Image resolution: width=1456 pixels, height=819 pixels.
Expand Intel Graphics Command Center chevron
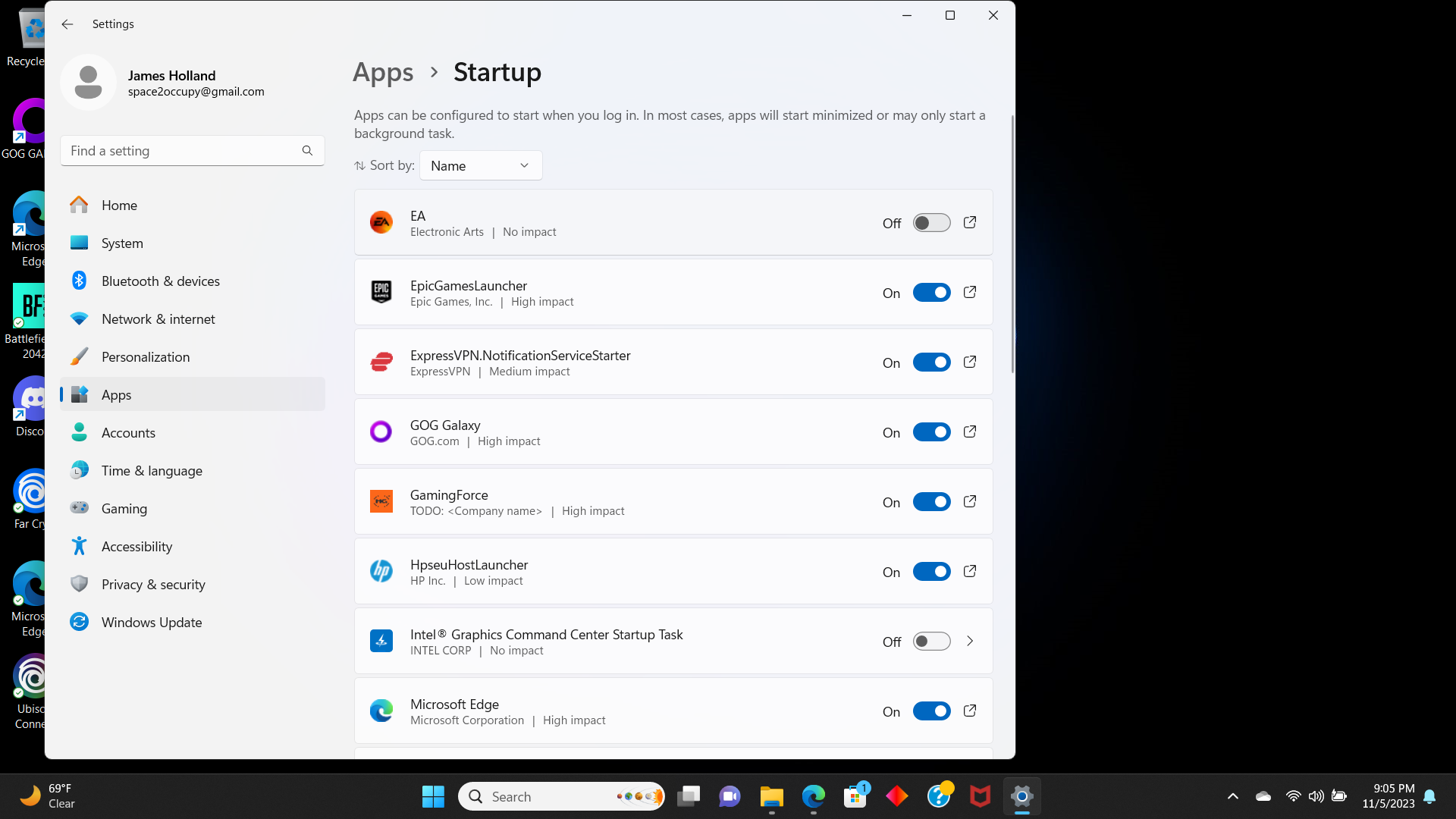tap(969, 641)
